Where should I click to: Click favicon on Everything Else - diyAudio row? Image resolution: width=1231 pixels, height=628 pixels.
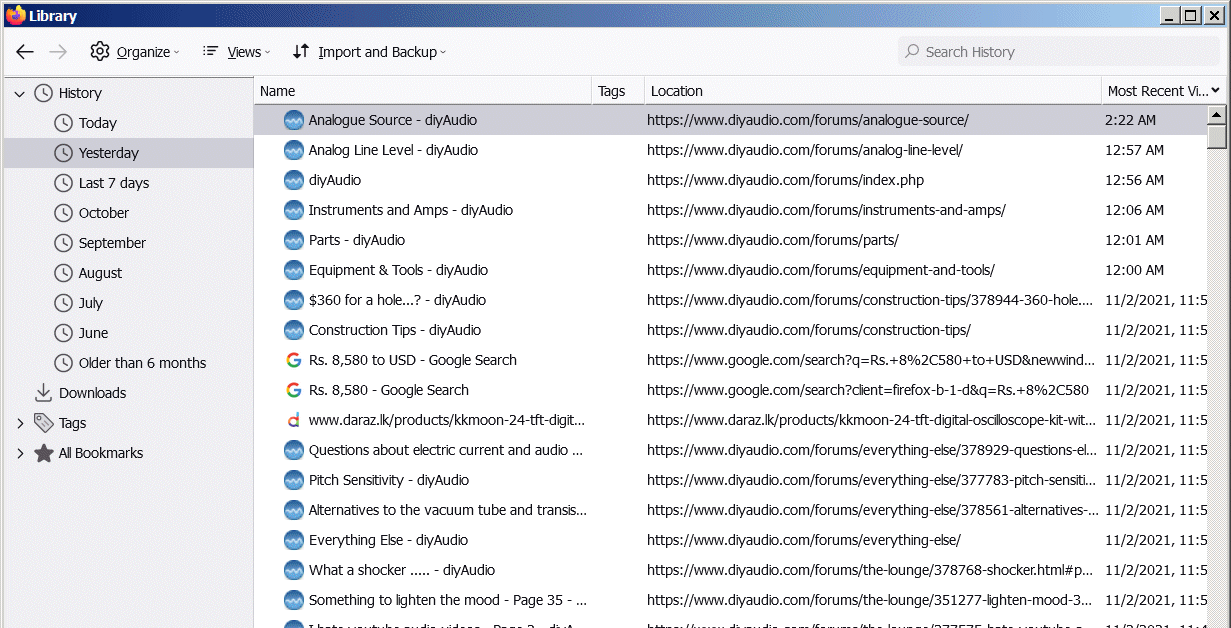pyautogui.click(x=293, y=540)
